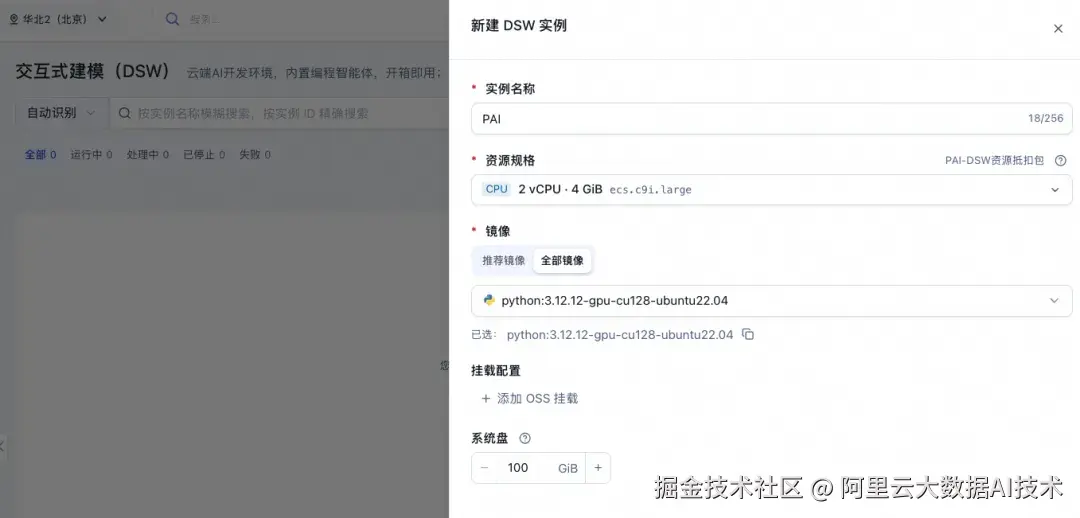Click the system disk value field showing 100
The height and width of the screenshot is (518, 1080).
click(x=518, y=468)
